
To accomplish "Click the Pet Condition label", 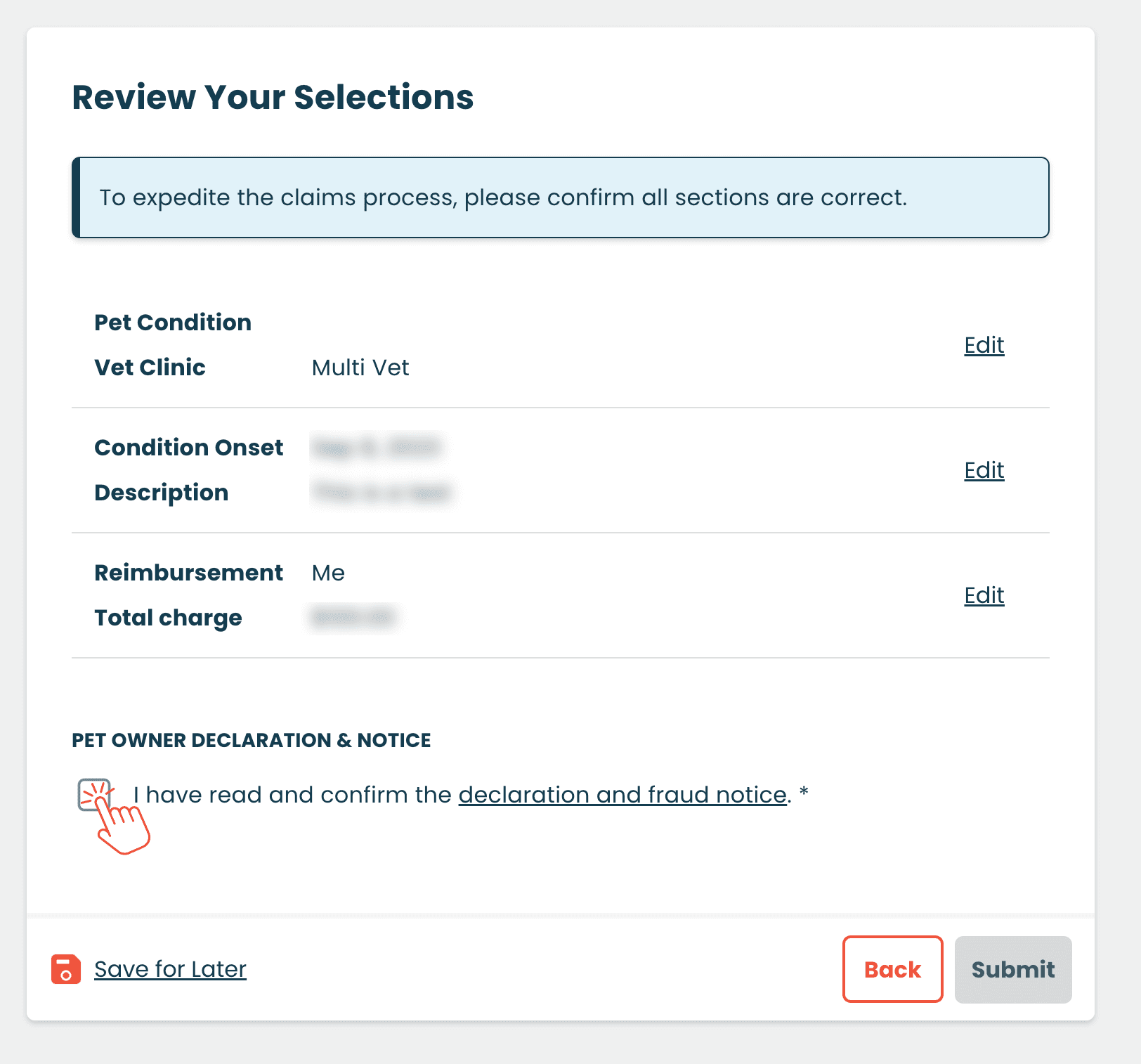I will [173, 322].
